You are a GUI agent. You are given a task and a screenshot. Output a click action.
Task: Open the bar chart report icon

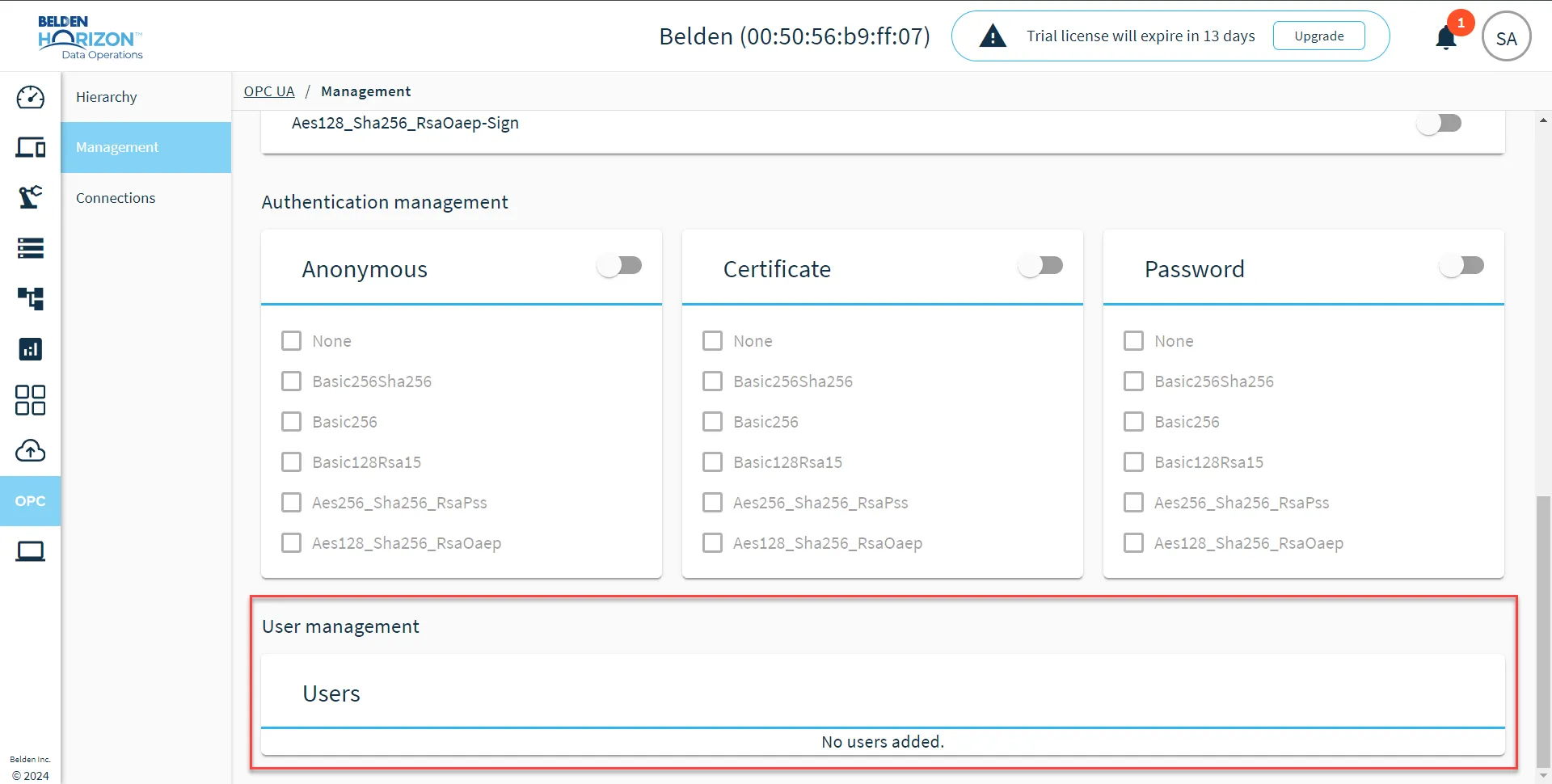(x=31, y=349)
